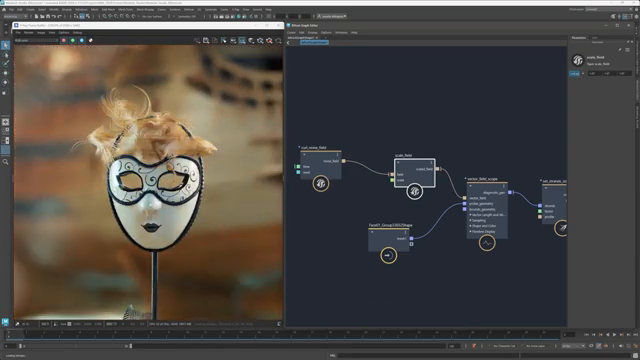The width and height of the screenshot is (640, 360).
Task: Open the Render menu in V-Ray Frame Buffer
Action: [29, 33]
